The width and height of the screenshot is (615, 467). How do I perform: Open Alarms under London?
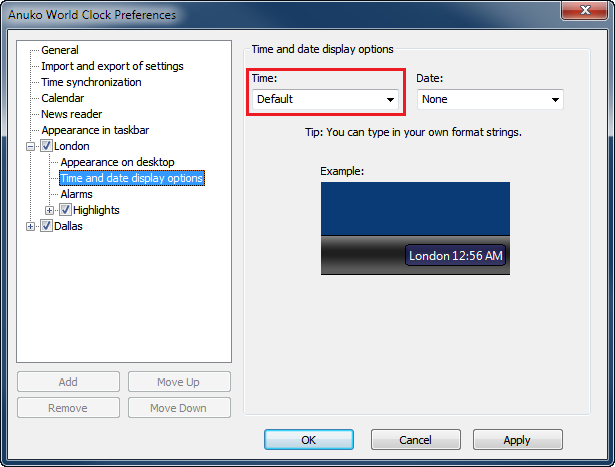click(x=76, y=194)
